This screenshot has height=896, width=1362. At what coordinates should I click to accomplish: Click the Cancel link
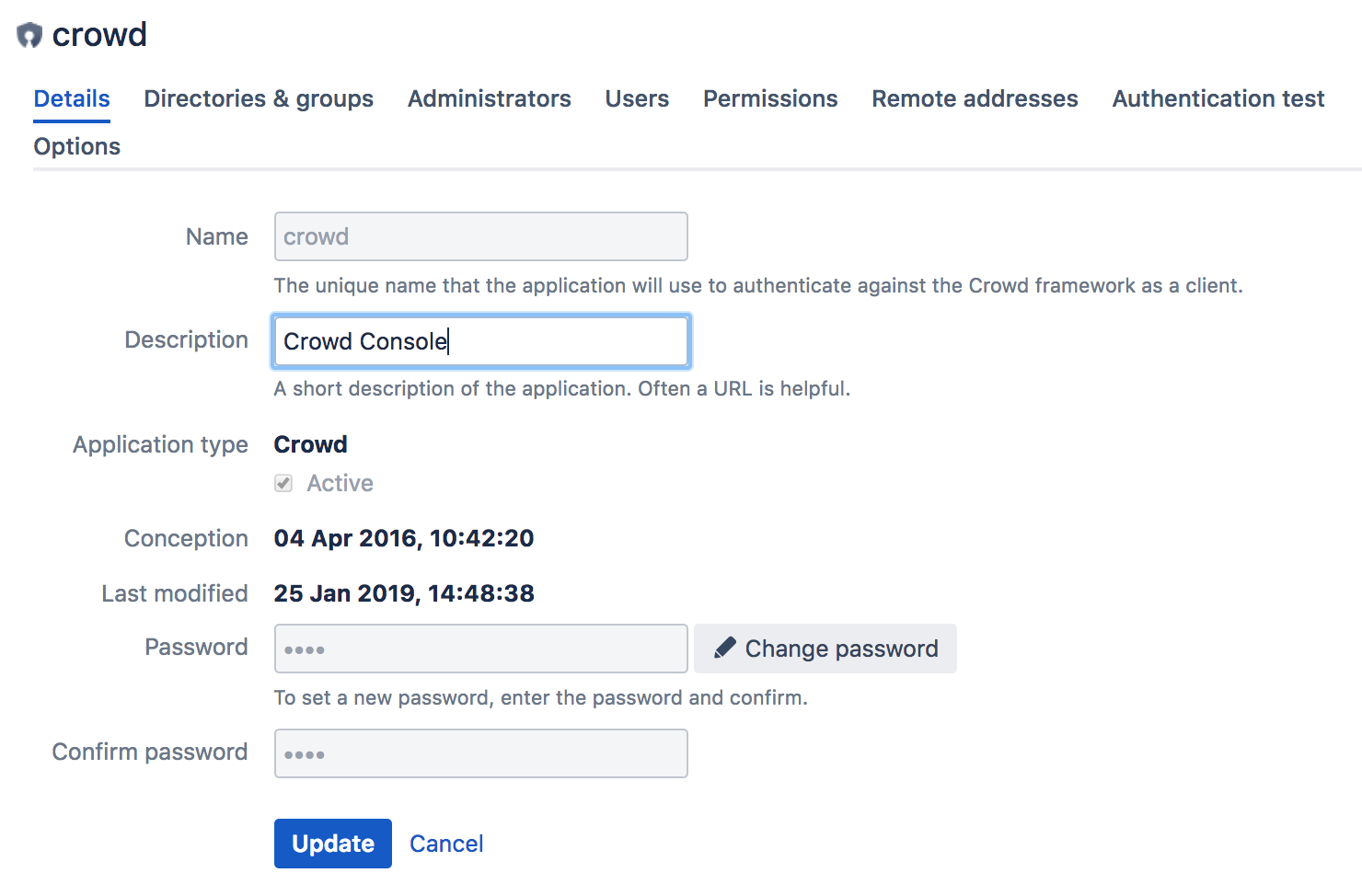(x=446, y=844)
